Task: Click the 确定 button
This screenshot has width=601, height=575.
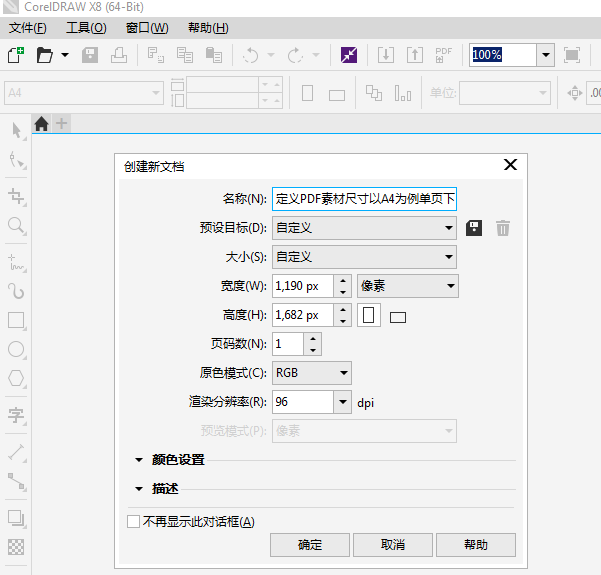Action: pyautogui.click(x=310, y=545)
